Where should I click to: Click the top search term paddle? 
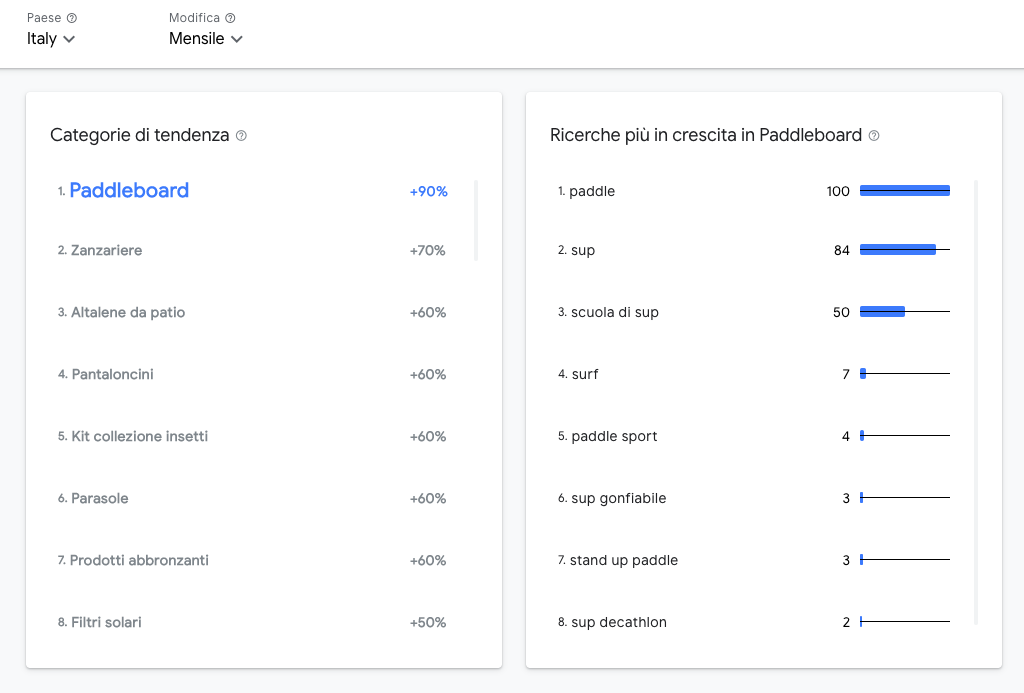pos(594,191)
